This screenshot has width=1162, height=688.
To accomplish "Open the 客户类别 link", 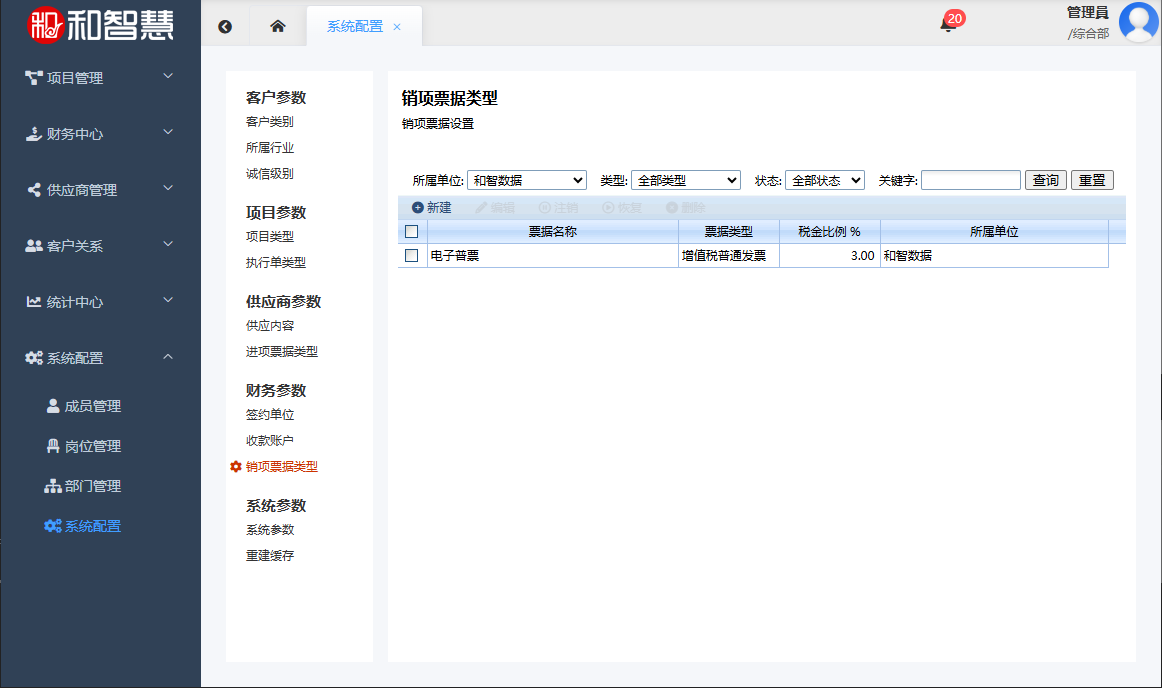I will (x=270, y=122).
